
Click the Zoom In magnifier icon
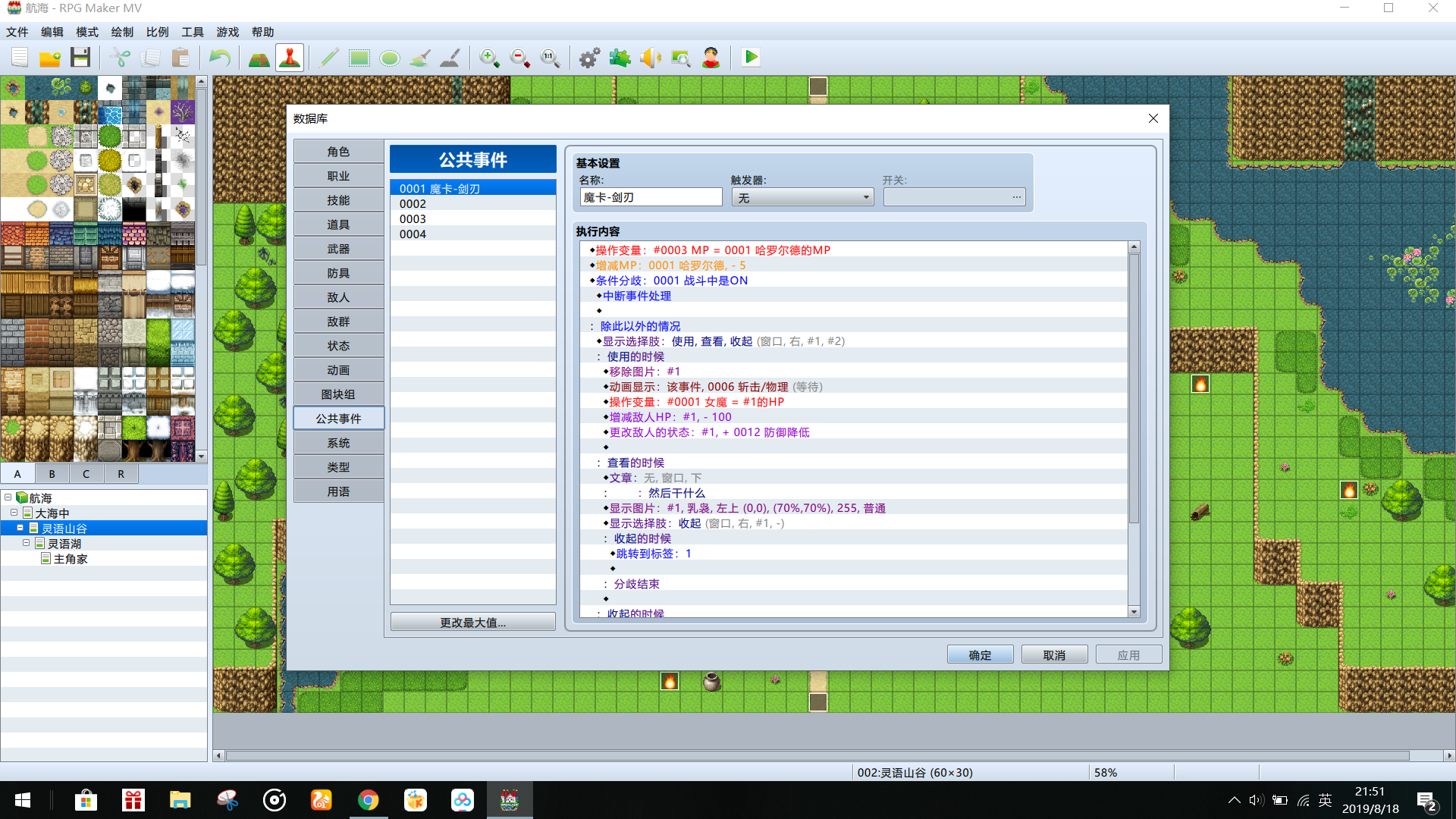[490, 58]
